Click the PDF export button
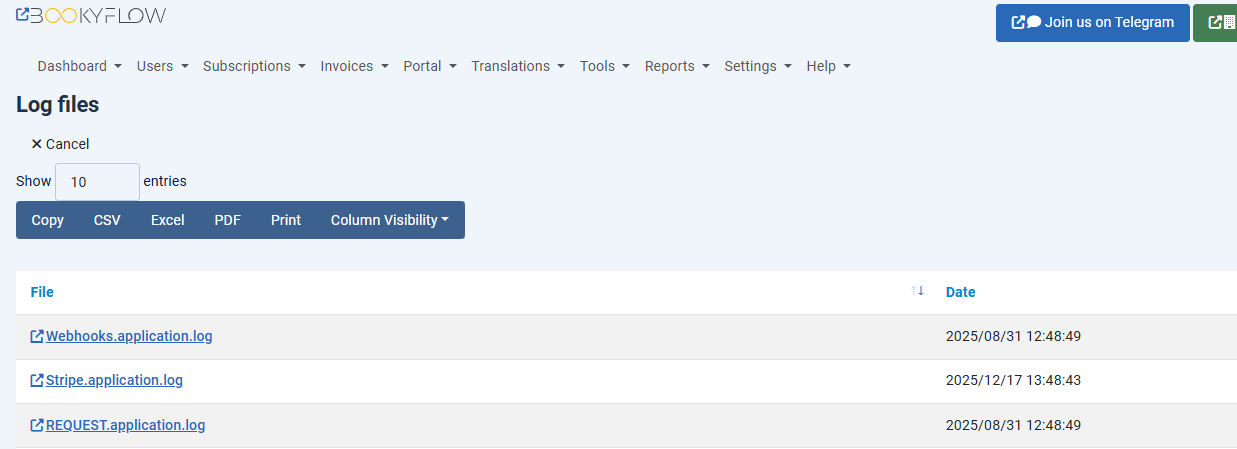Viewport: 1237px width, 449px height. click(227, 220)
